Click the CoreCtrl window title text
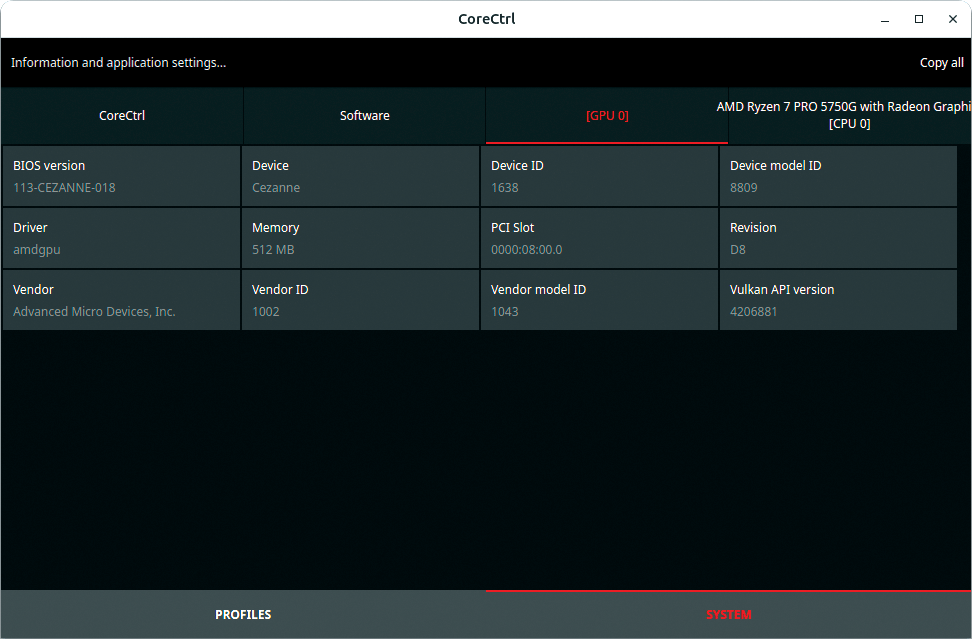This screenshot has height=639, width=972. (487, 19)
